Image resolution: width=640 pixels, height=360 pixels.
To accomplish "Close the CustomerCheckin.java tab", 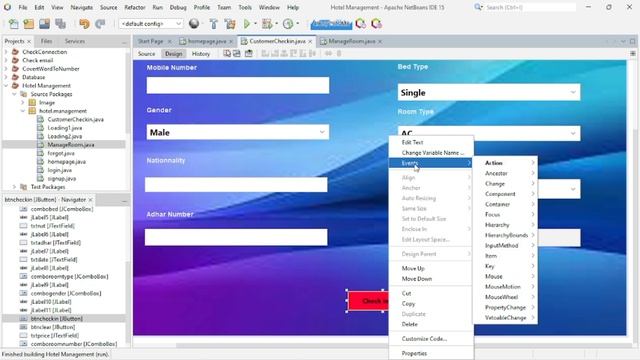I will point(310,41).
